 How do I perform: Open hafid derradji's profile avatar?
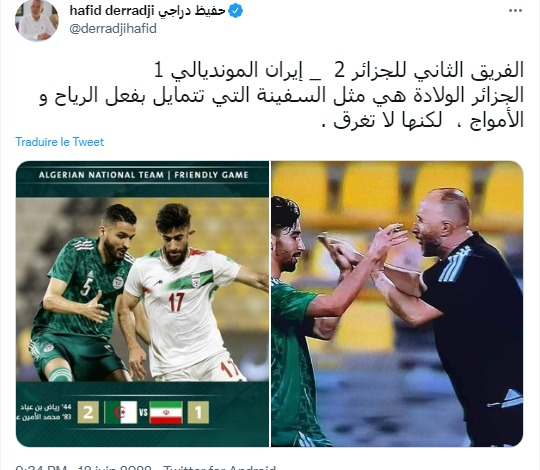[37, 20]
